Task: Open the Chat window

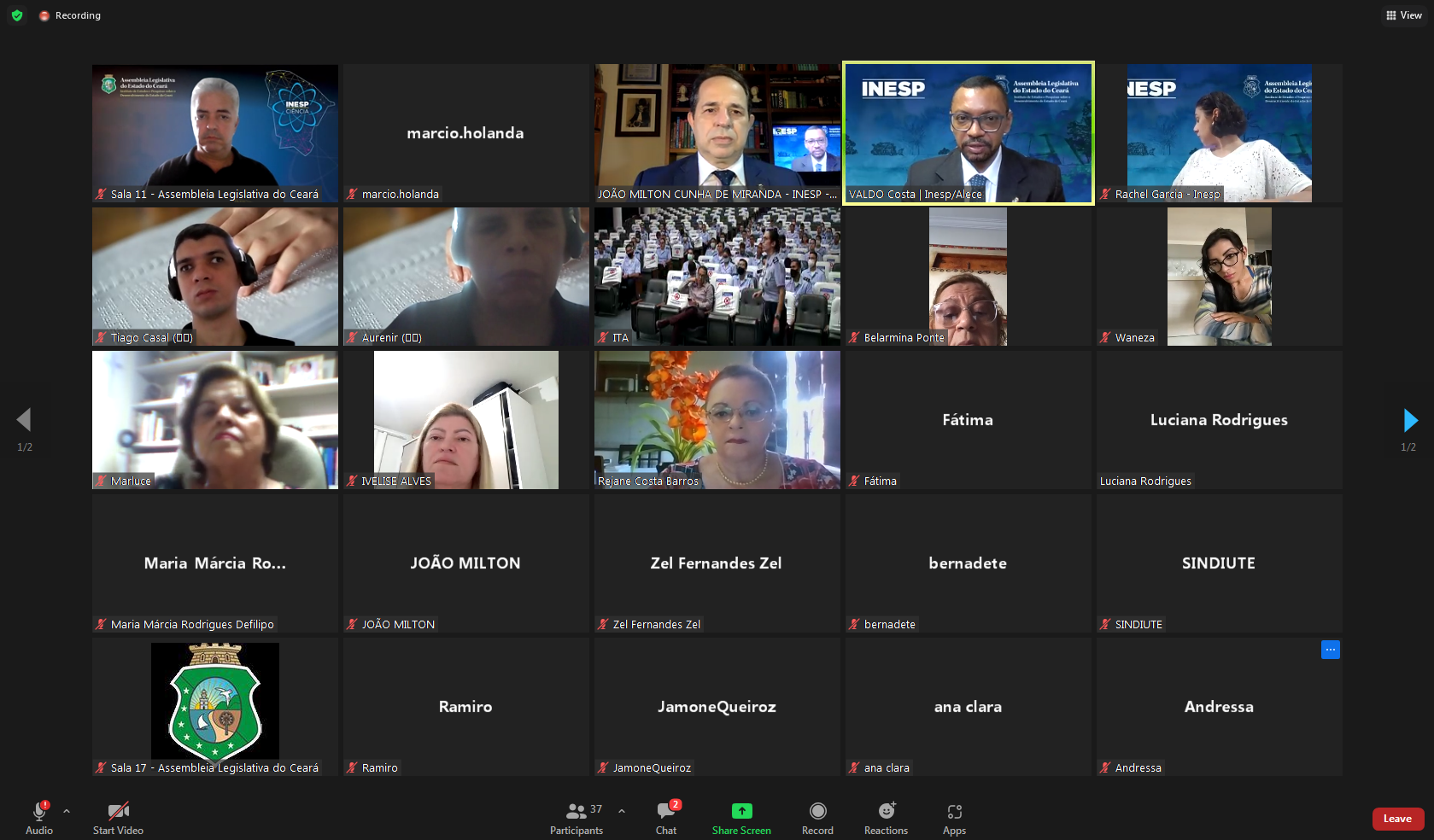Action: (x=666, y=818)
